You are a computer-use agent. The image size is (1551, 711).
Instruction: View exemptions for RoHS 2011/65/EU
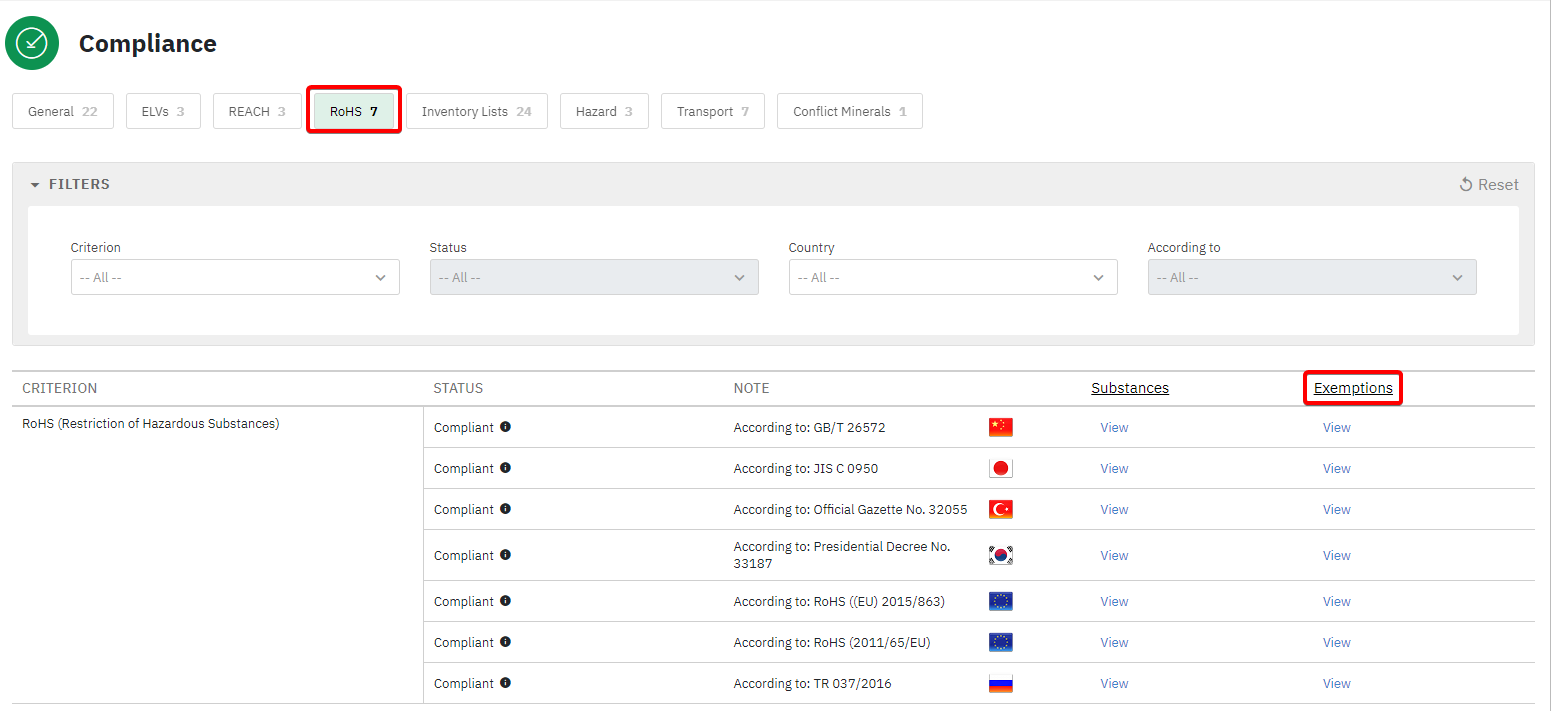tap(1336, 642)
